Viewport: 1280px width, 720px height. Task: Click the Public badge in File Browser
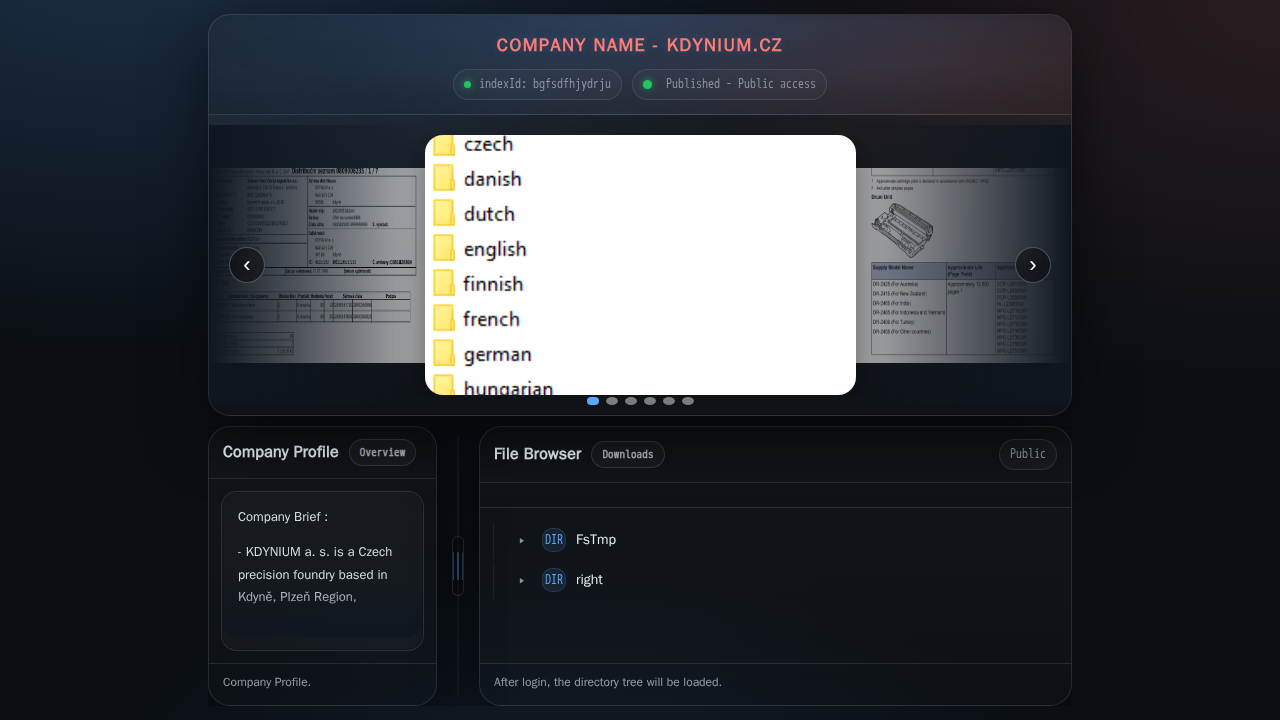point(1028,455)
